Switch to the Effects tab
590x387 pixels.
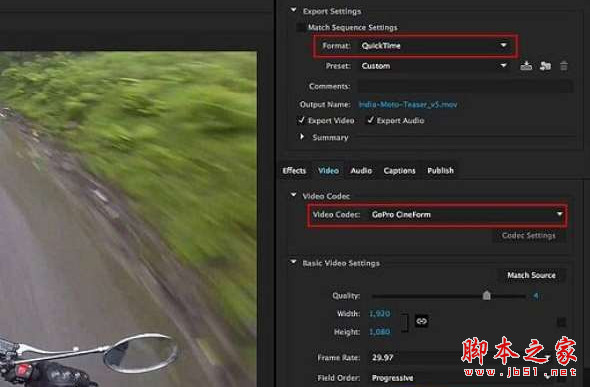pyautogui.click(x=294, y=171)
